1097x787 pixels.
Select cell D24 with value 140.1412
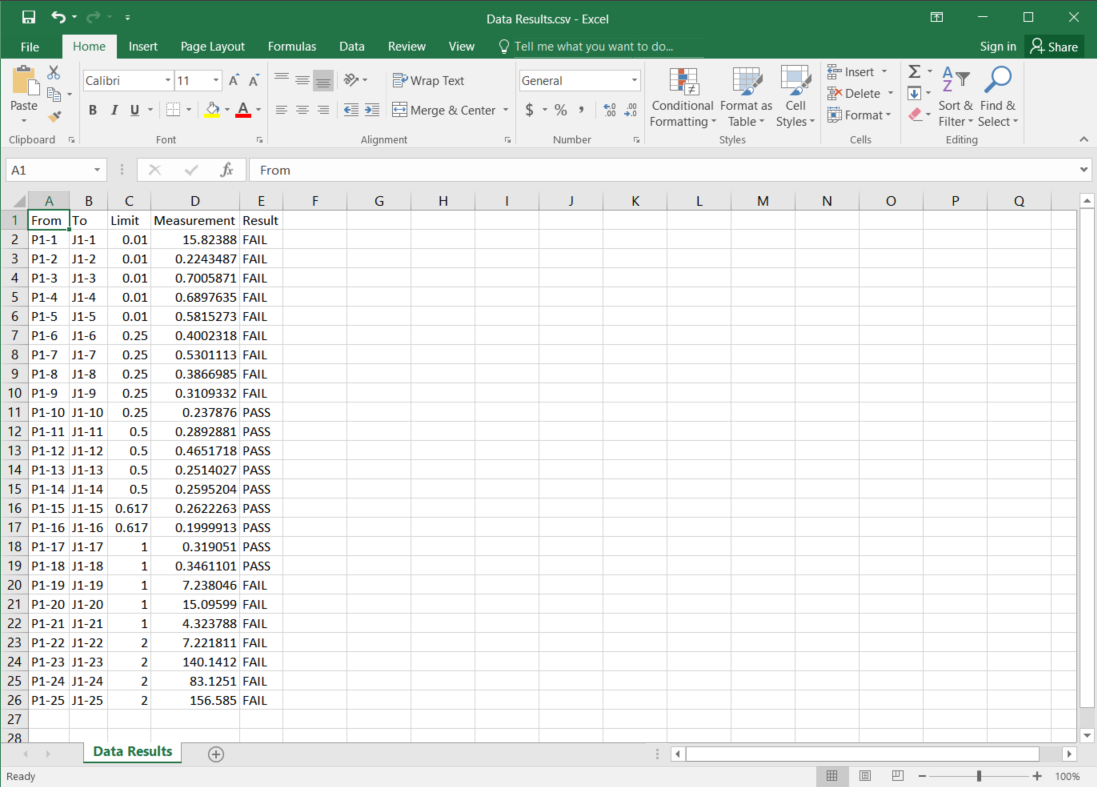(x=195, y=662)
